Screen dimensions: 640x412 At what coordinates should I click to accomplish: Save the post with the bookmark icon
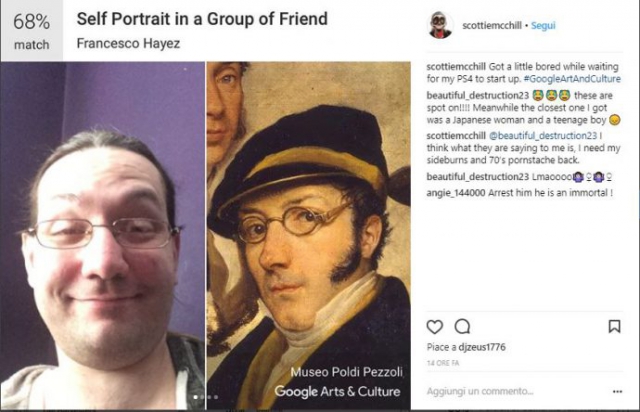click(x=614, y=326)
